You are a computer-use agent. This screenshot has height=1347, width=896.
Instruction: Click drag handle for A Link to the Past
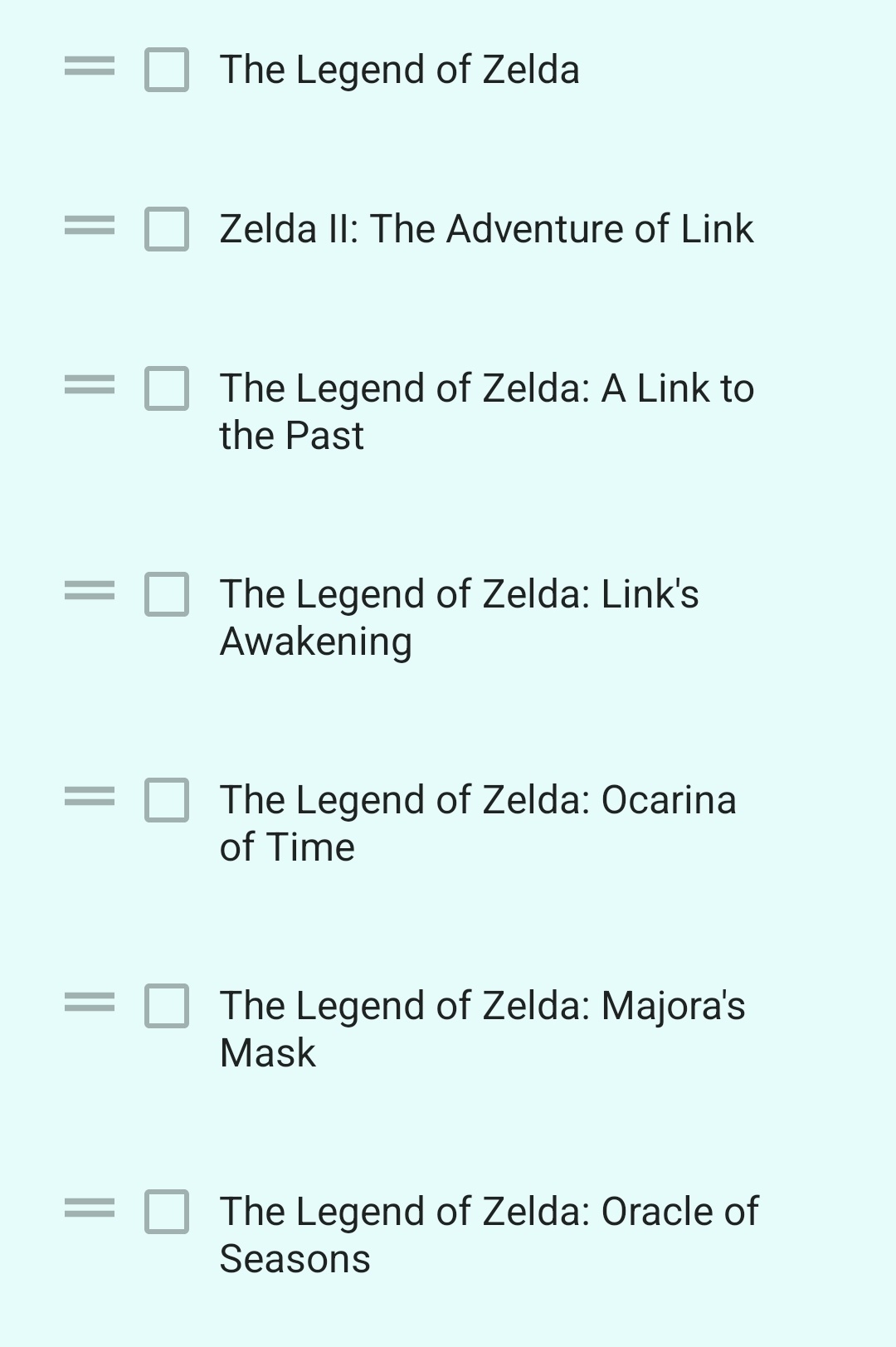(90, 385)
